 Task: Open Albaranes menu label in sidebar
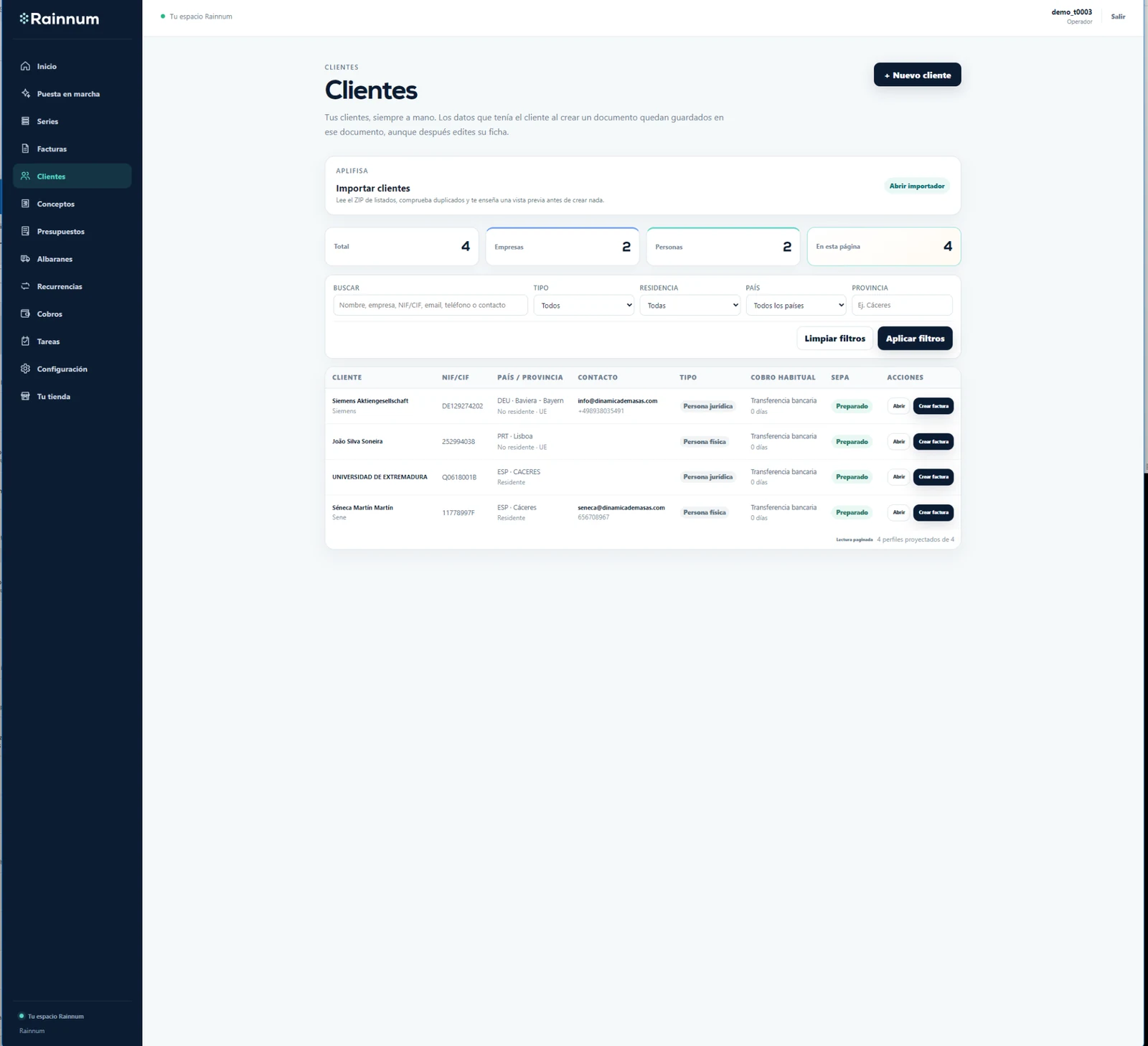tap(55, 259)
